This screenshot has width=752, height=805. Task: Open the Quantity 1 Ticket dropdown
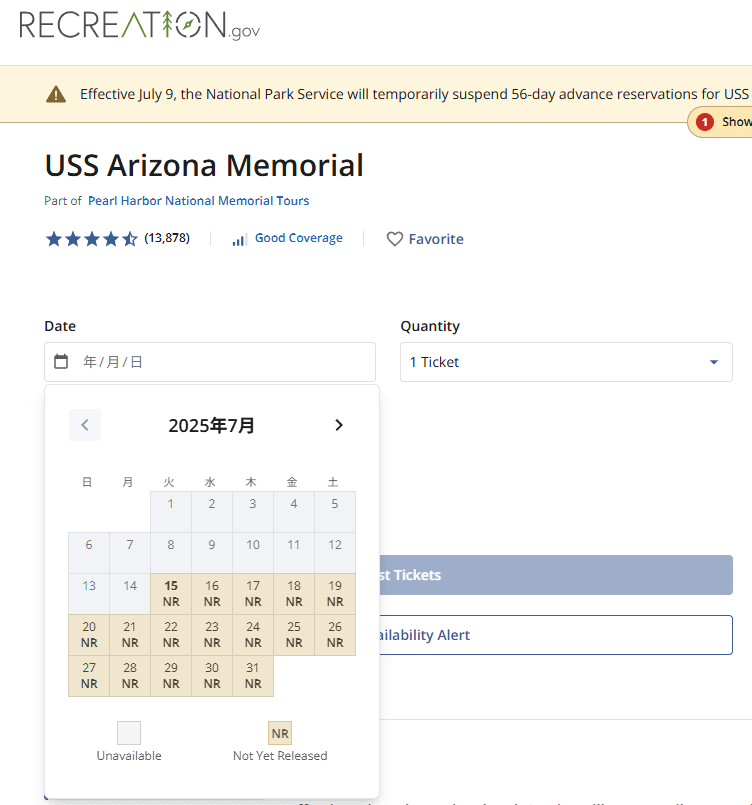click(566, 362)
